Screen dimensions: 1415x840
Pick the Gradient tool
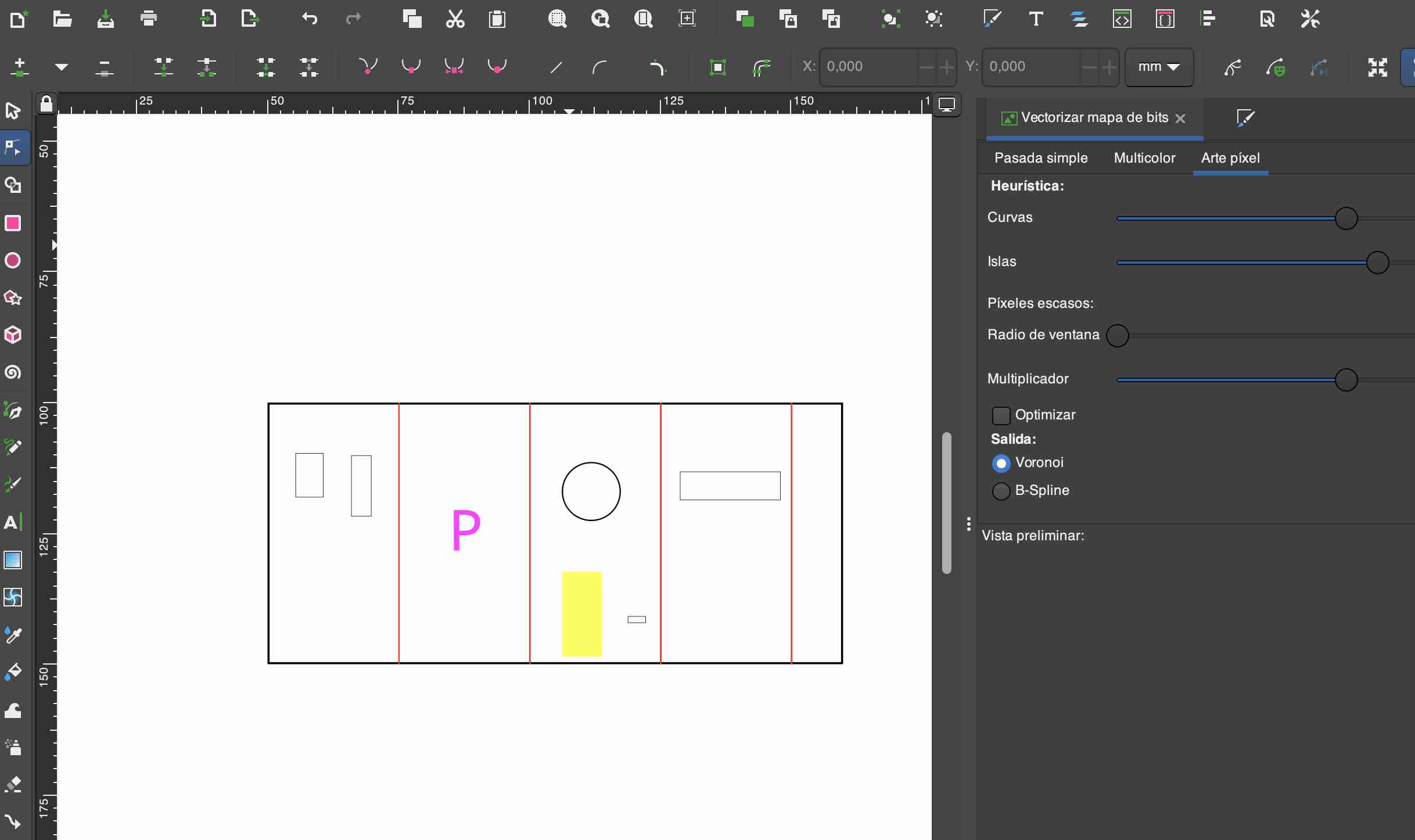13,561
